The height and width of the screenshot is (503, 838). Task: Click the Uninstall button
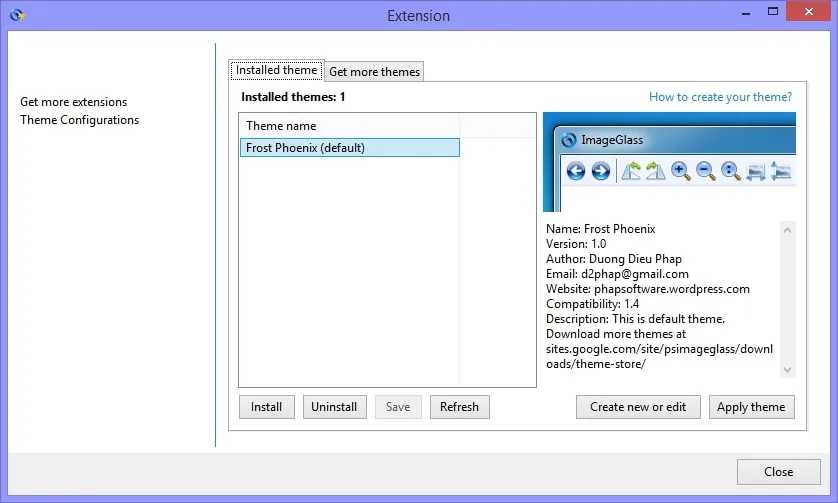click(x=334, y=407)
